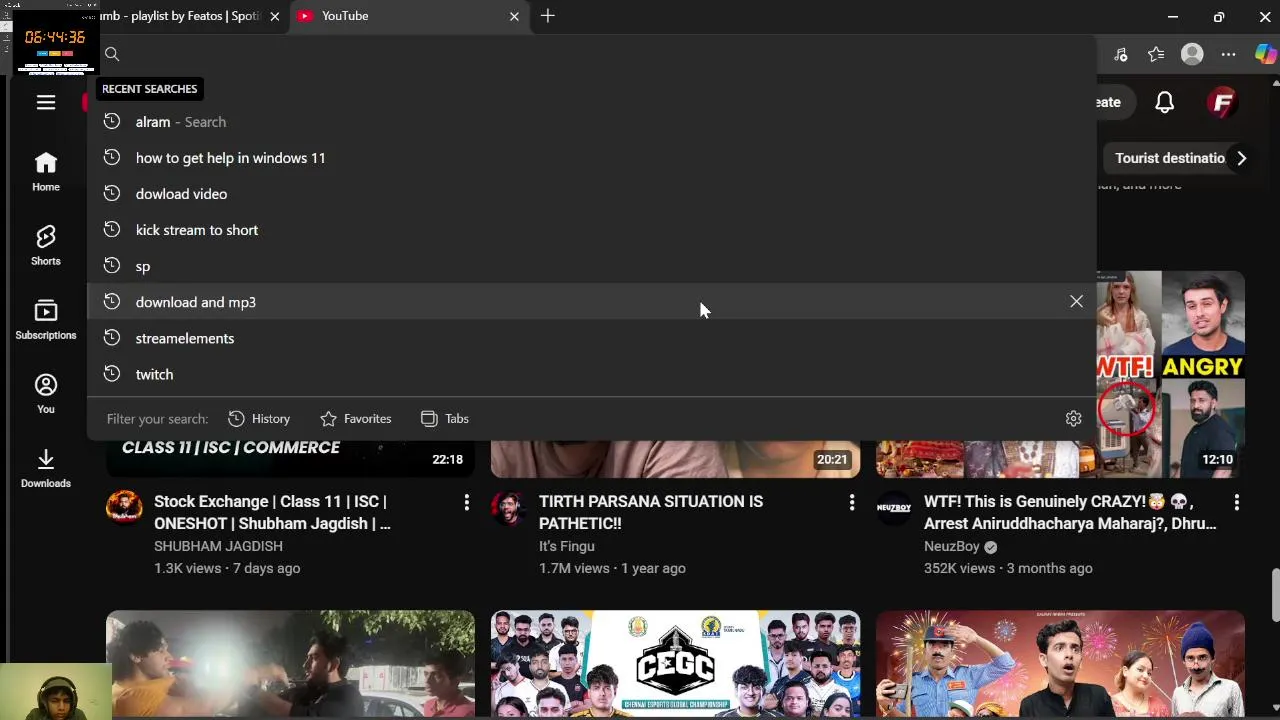Select 'streamelements' recent search

point(592,338)
